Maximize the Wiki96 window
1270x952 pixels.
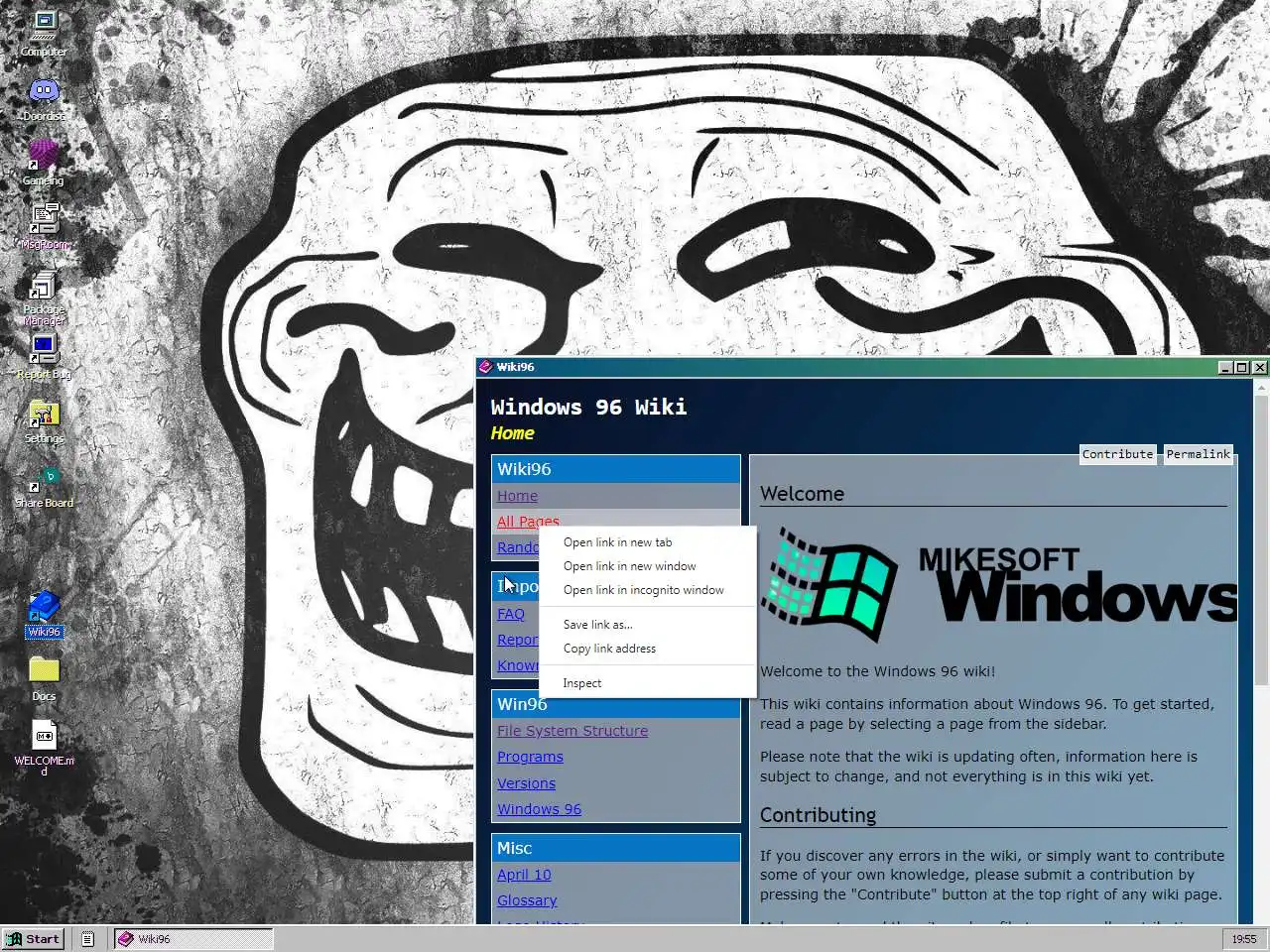tap(1241, 367)
